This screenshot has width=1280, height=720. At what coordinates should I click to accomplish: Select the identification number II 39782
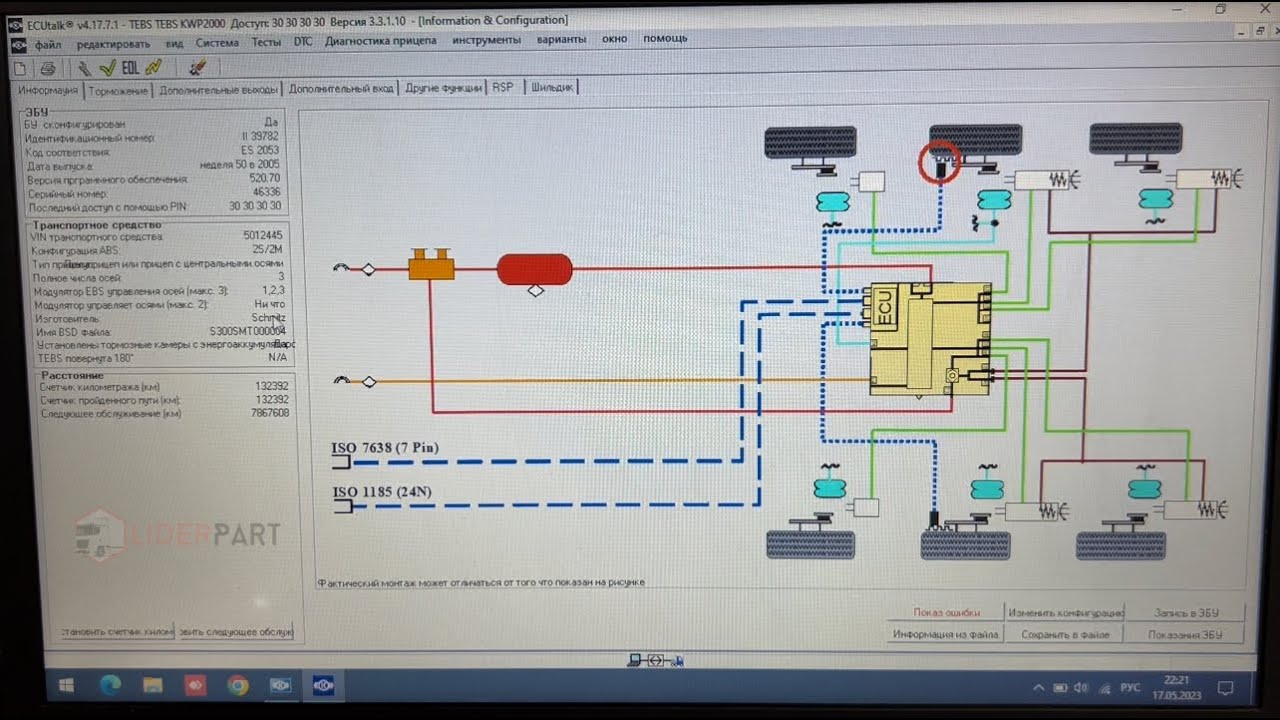click(x=260, y=136)
